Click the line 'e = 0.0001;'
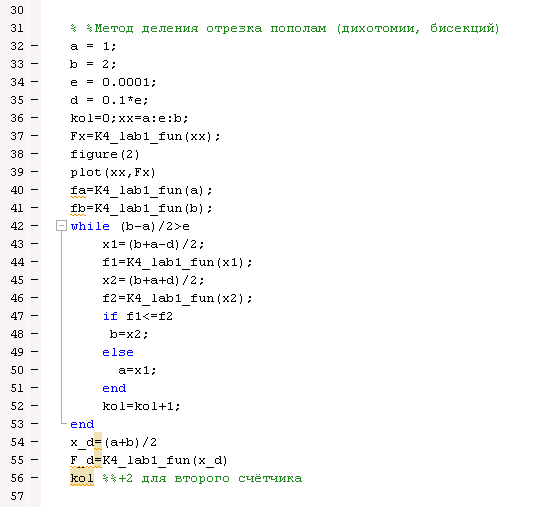The width and height of the screenshot is (548, 507). point(113,82)
